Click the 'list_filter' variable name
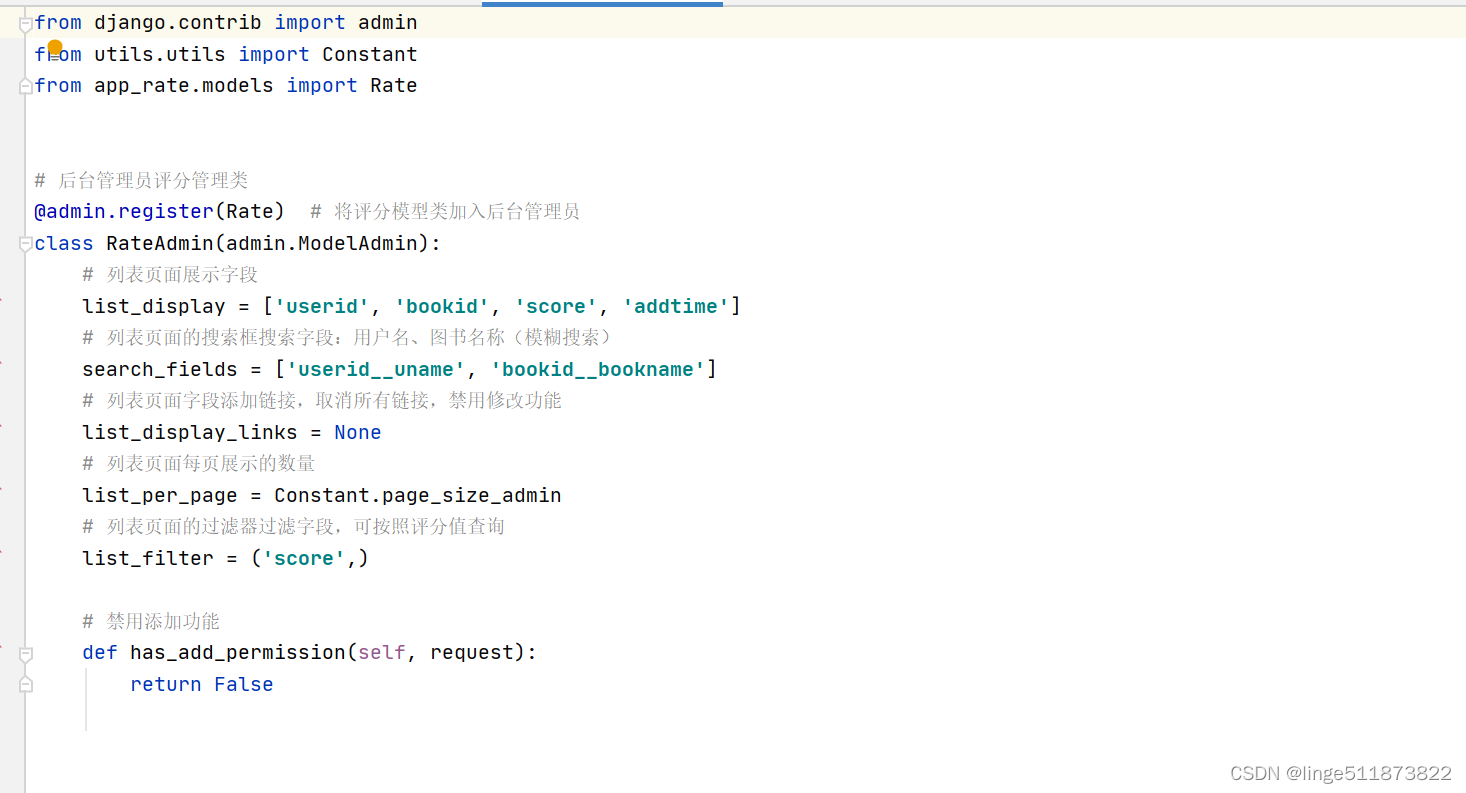 click(148, 558)
